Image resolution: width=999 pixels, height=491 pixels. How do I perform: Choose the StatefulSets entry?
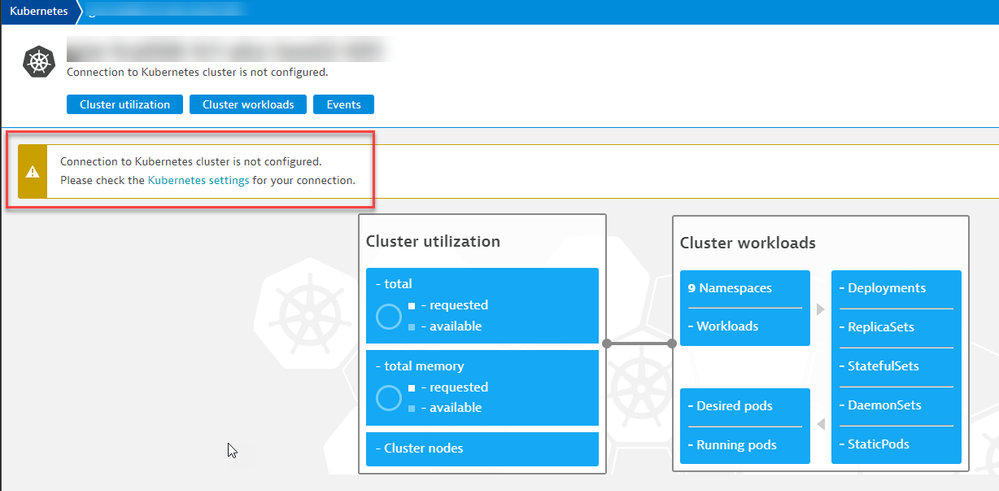pos(885,366)
